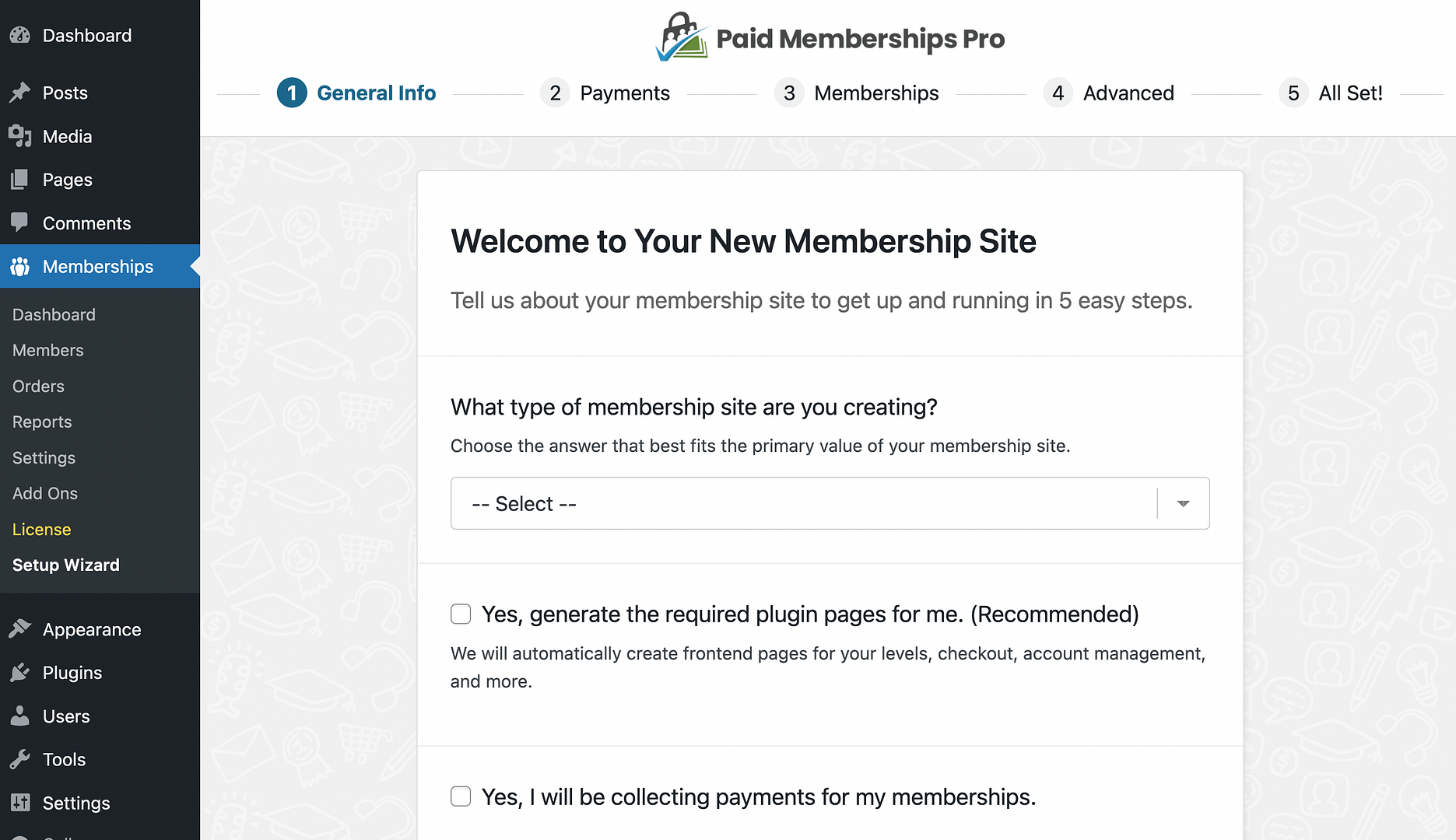Click the Posts pushpin icon in sidebar
The height and width of the screenshot is (840, 1456).
[19, 93]
